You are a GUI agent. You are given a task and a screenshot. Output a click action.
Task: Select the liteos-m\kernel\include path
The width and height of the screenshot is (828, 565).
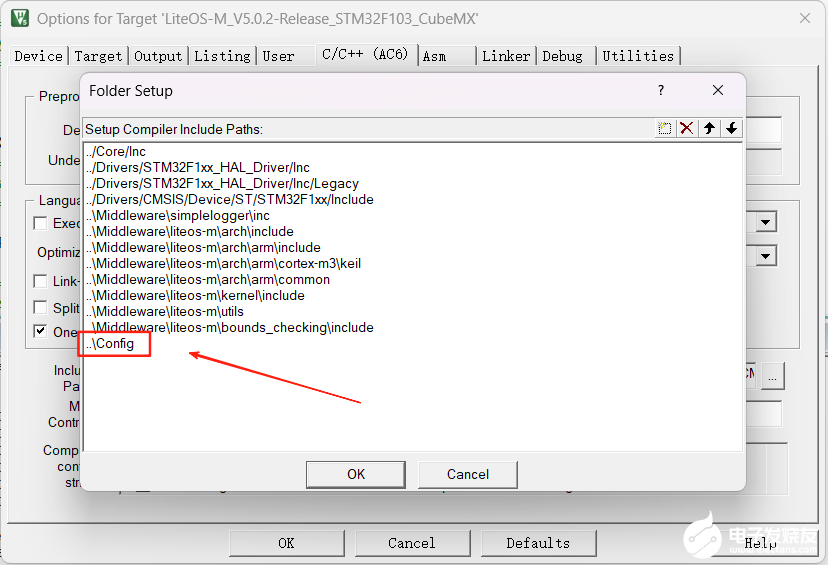coord(413,295)
